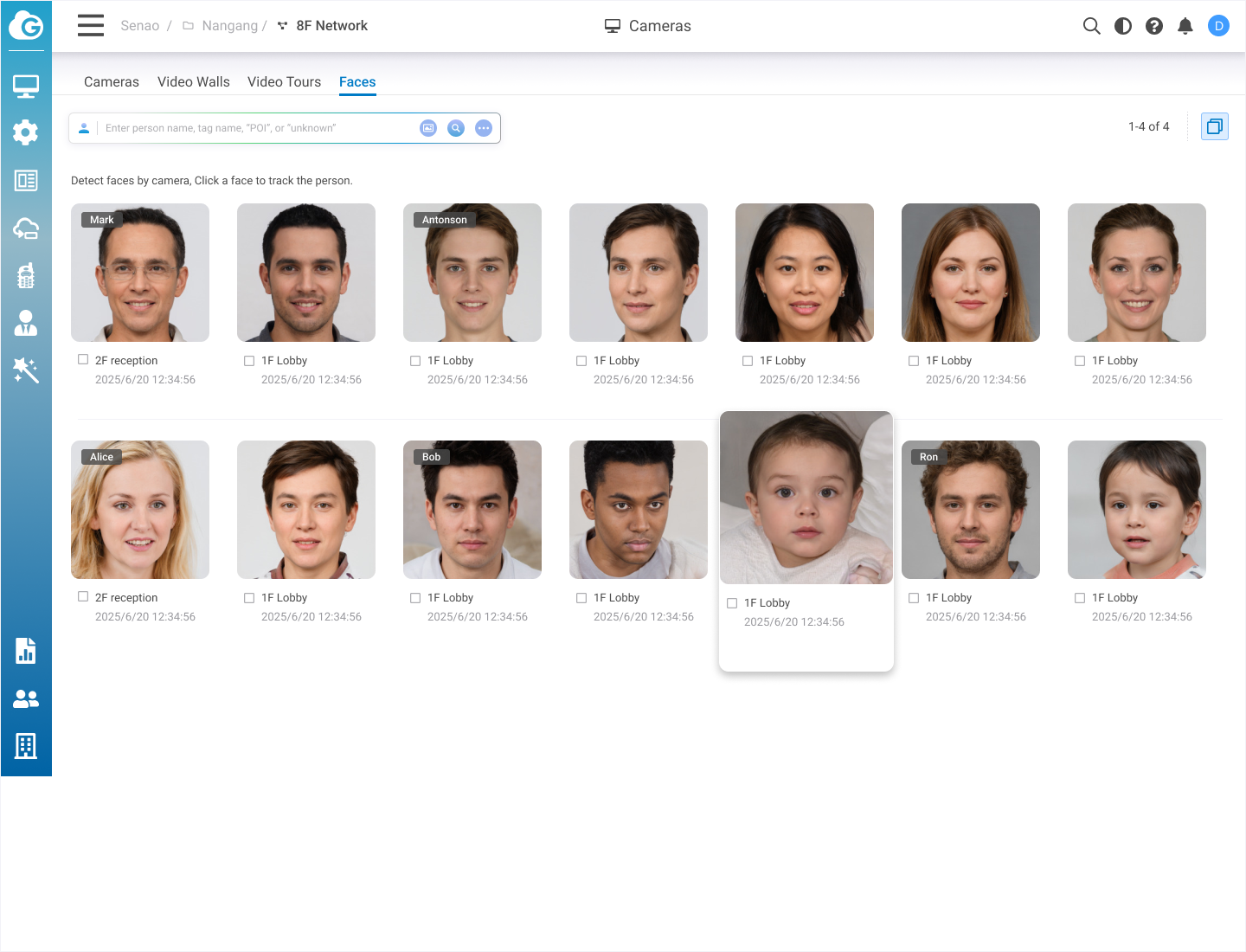This screenshot has width=1246, height=952.
Task: Open the magic wand tool in sidebar
Action: [26, 370]
